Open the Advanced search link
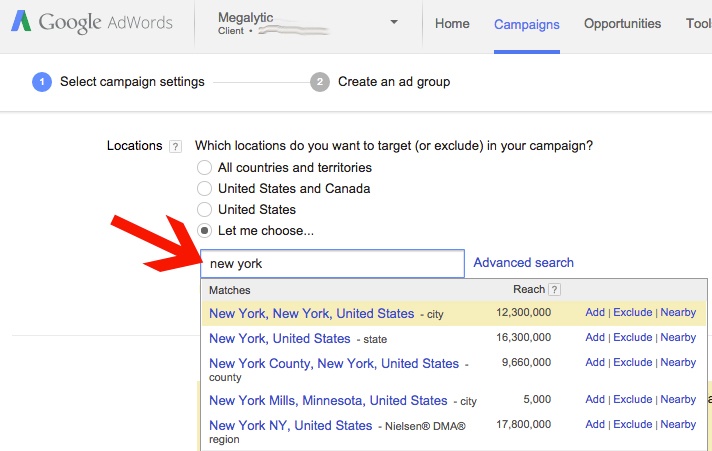The height and width of the screenshot is (451, 712). (x=523, y=263)
